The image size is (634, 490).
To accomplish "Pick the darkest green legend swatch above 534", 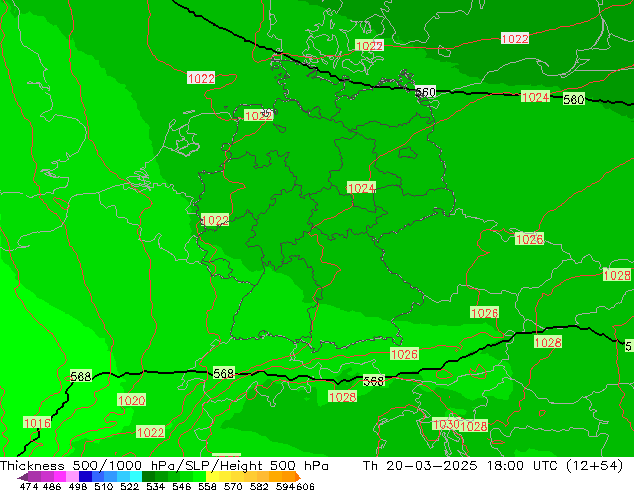I will click(x=148, y=477).
